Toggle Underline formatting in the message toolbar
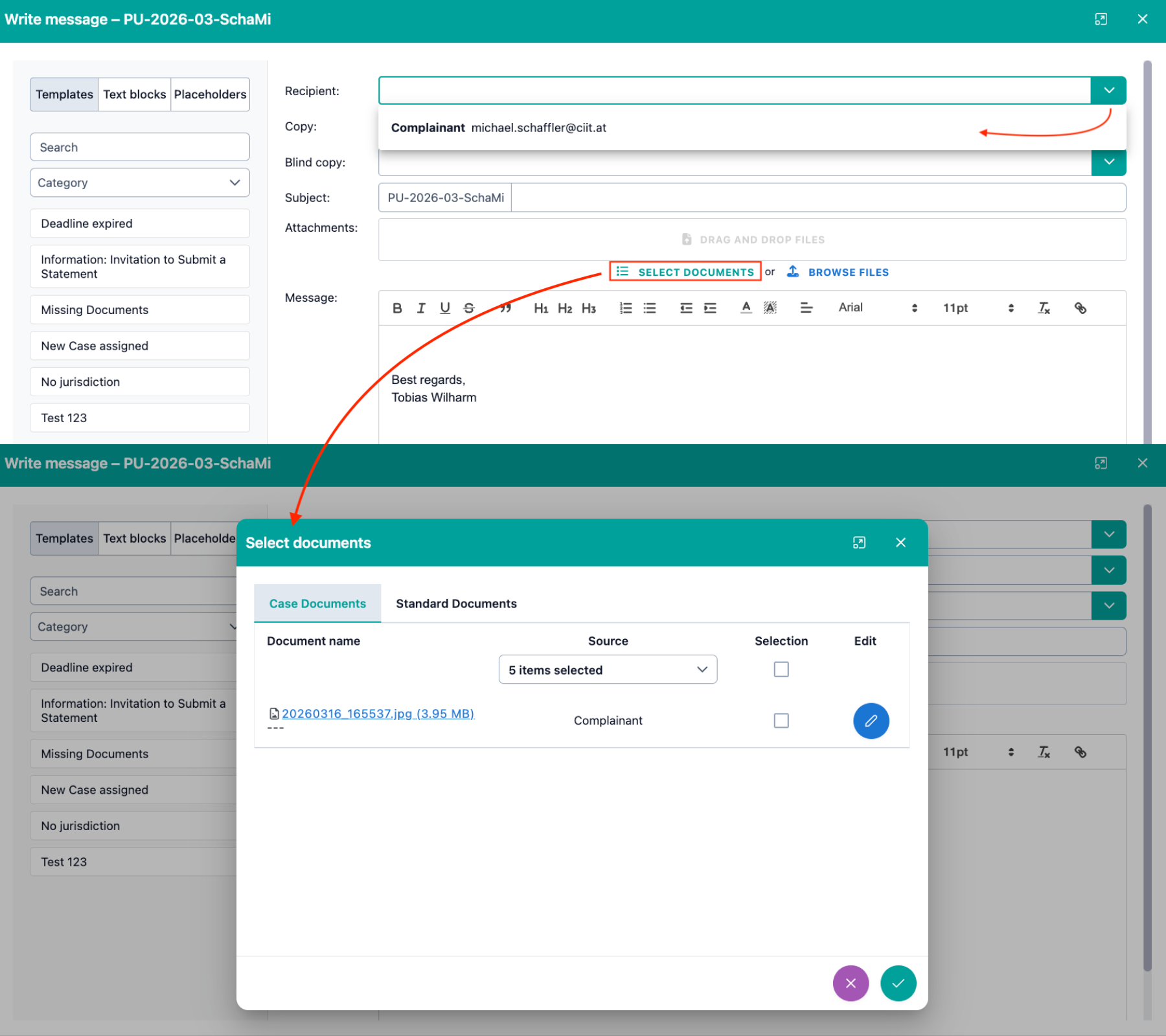 click(445, 308)
